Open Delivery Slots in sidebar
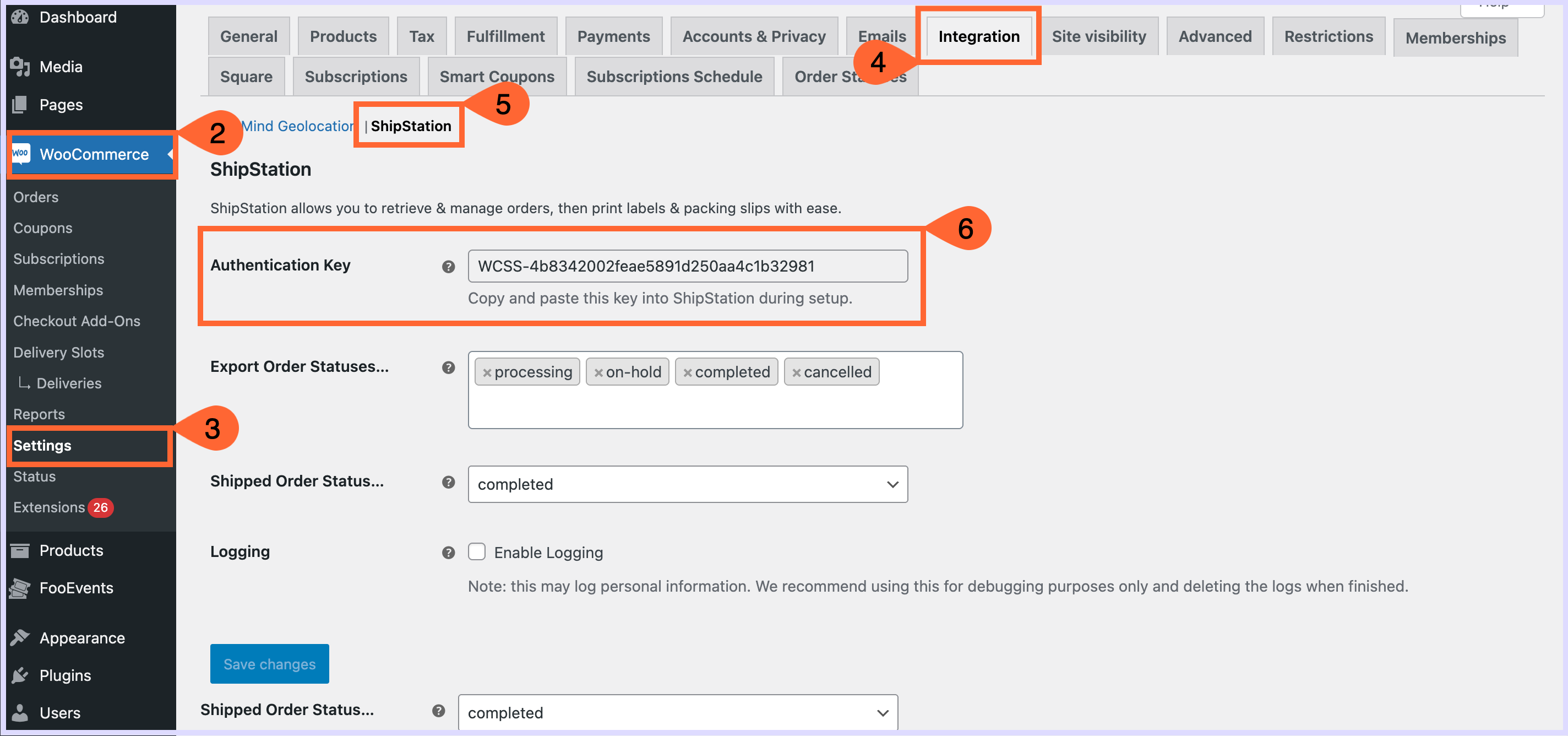This screenshot has width=1568, height=736. point(58,352)
